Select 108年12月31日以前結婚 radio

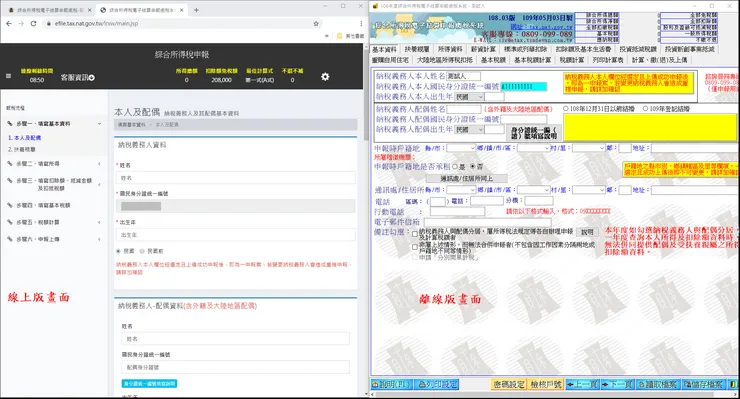tap(566, 109)
